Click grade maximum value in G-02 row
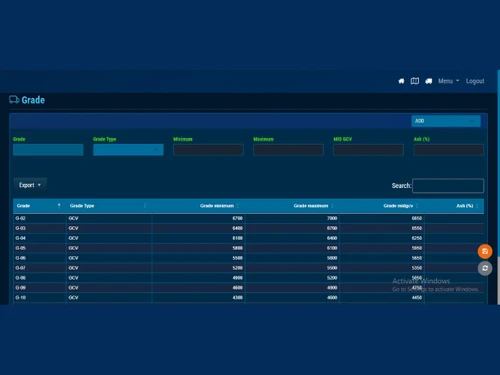 tap(332, 218)
